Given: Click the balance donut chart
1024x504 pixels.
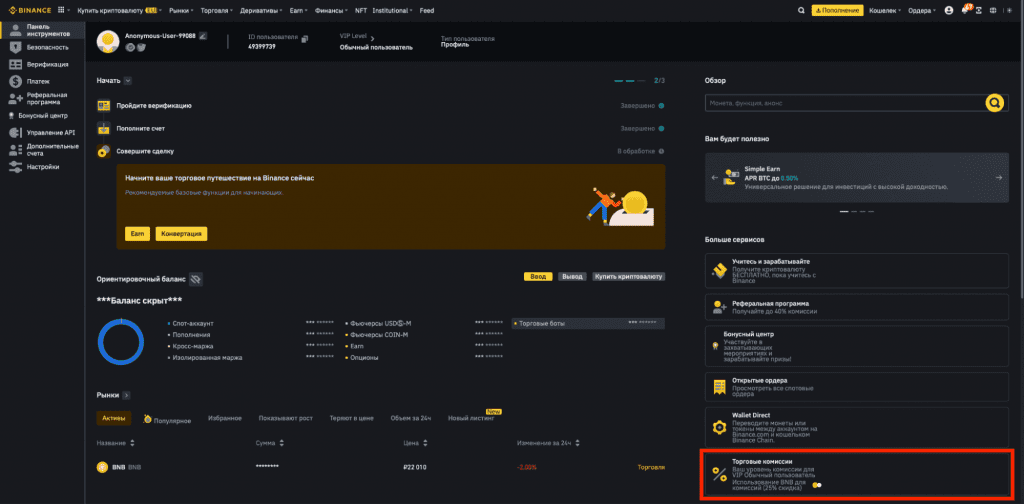Looking at the screenshot, I should (x=121, y=341).
